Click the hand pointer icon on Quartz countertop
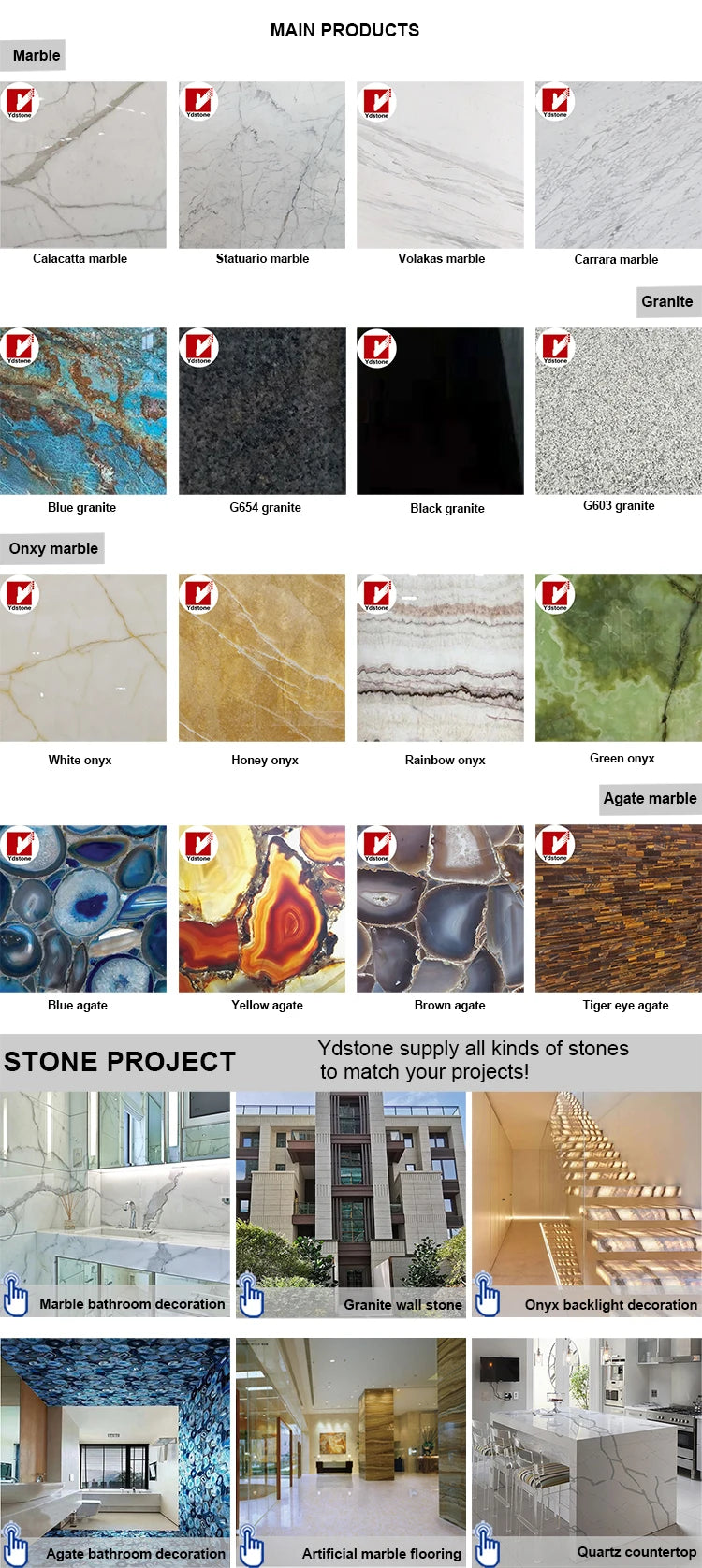Screen dimensions: 702x1568 click(x=488, y=1546)
